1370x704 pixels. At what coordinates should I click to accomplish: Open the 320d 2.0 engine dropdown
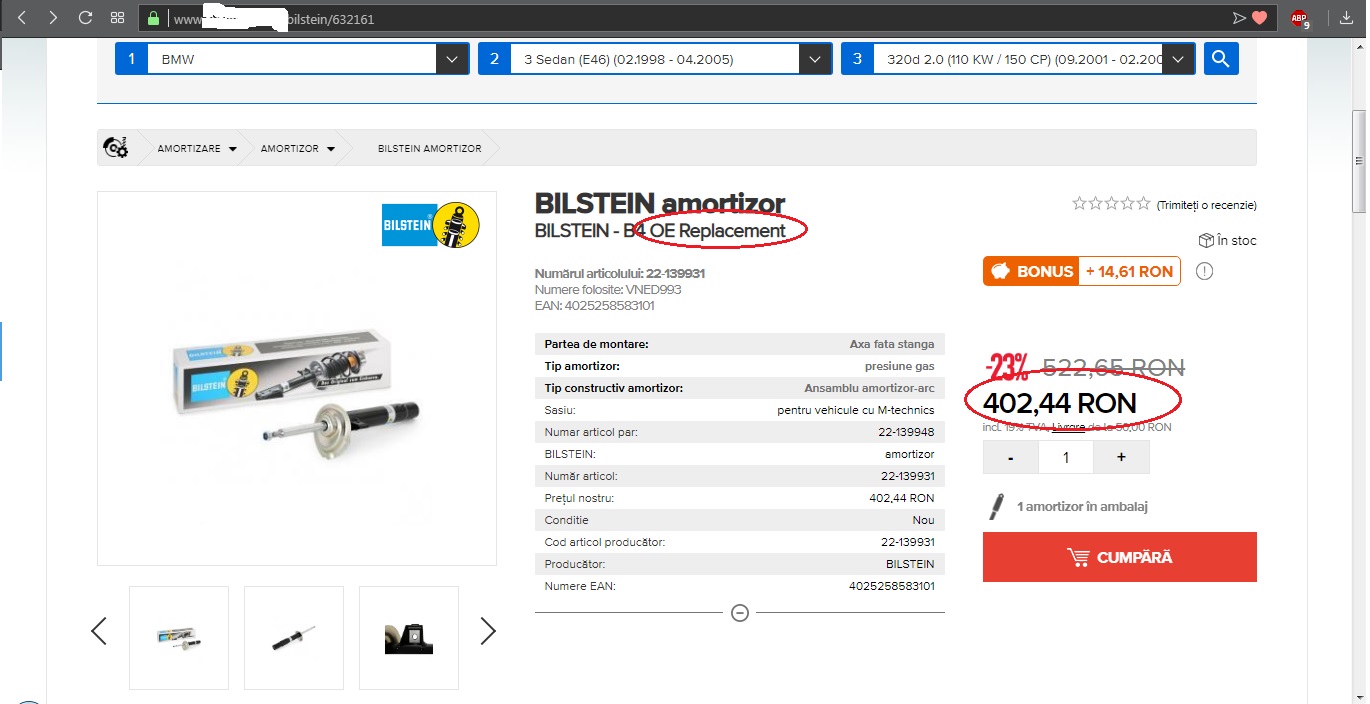pos(1018,59)
